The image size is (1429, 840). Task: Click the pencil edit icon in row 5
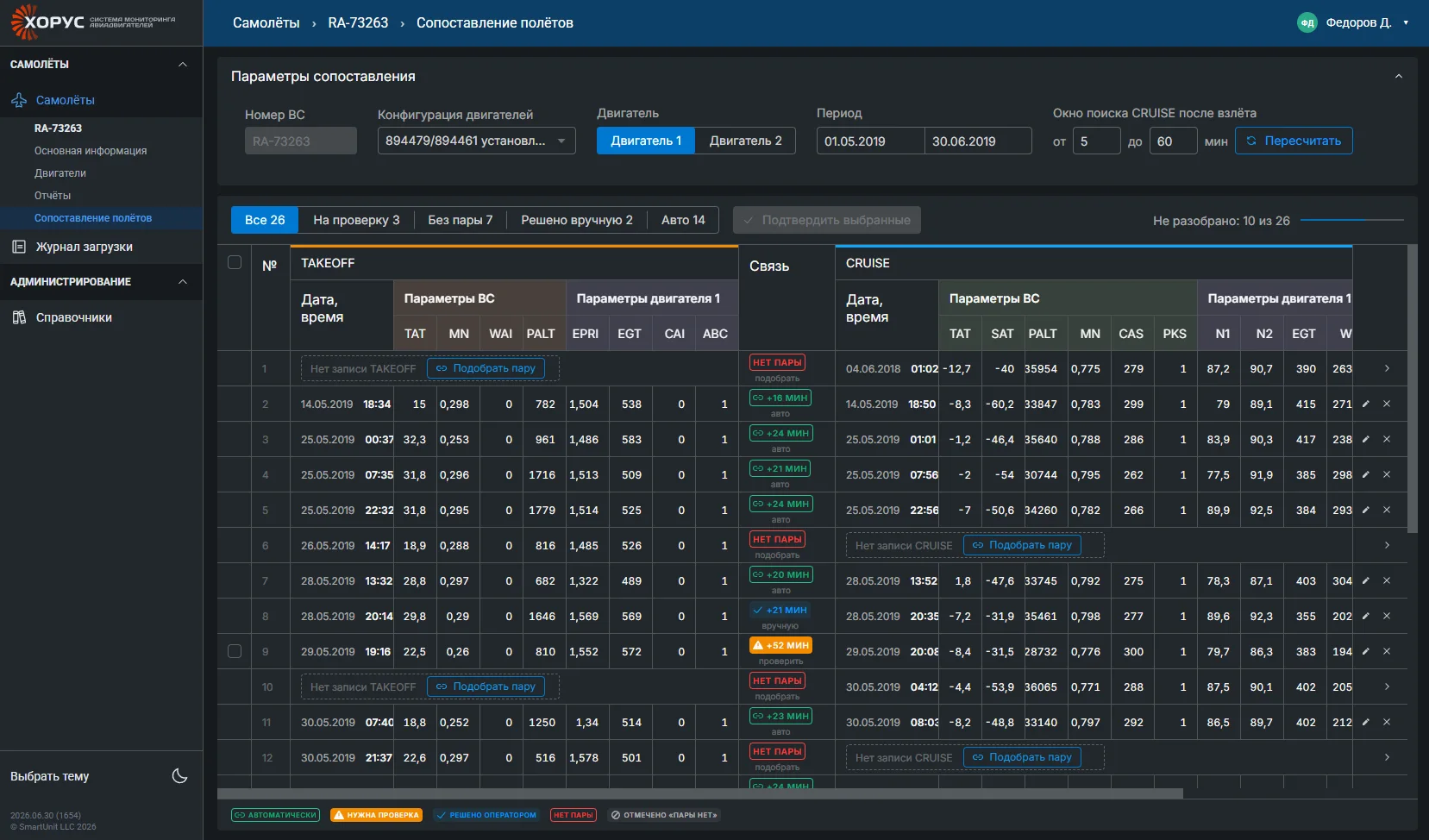coord(1366,510)
